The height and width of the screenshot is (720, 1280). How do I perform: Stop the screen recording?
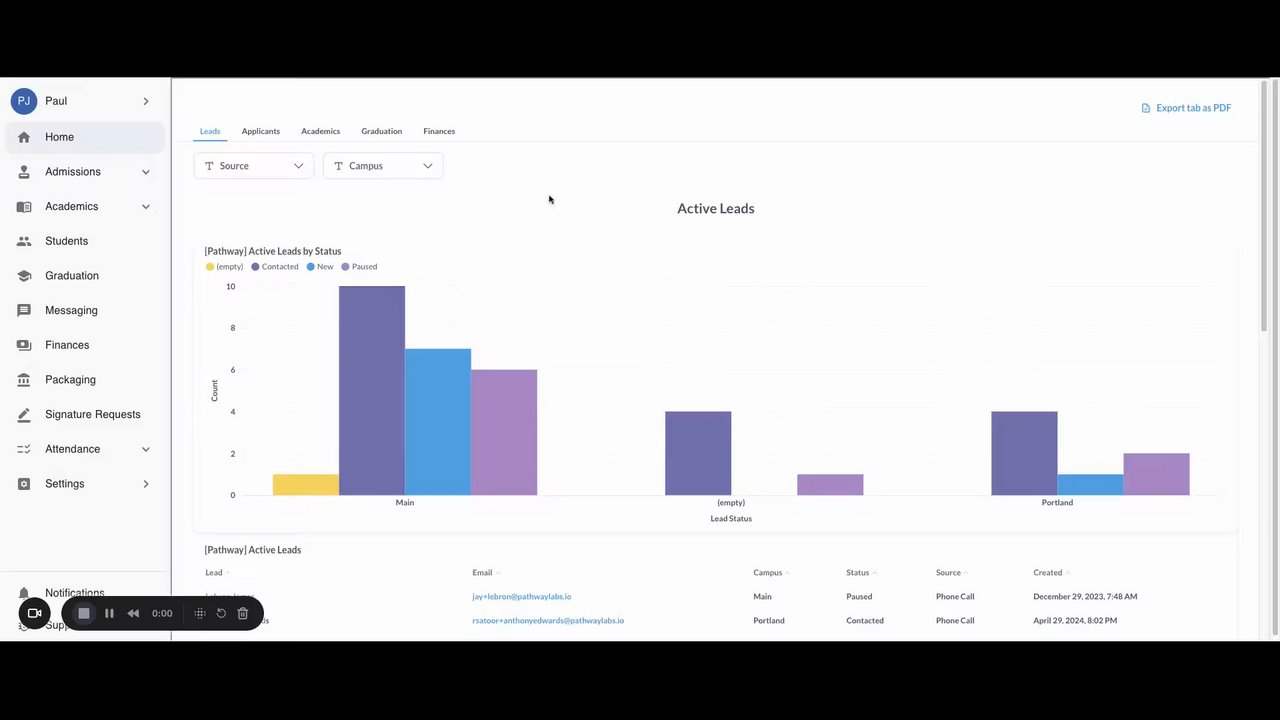(x=84, y=613)
